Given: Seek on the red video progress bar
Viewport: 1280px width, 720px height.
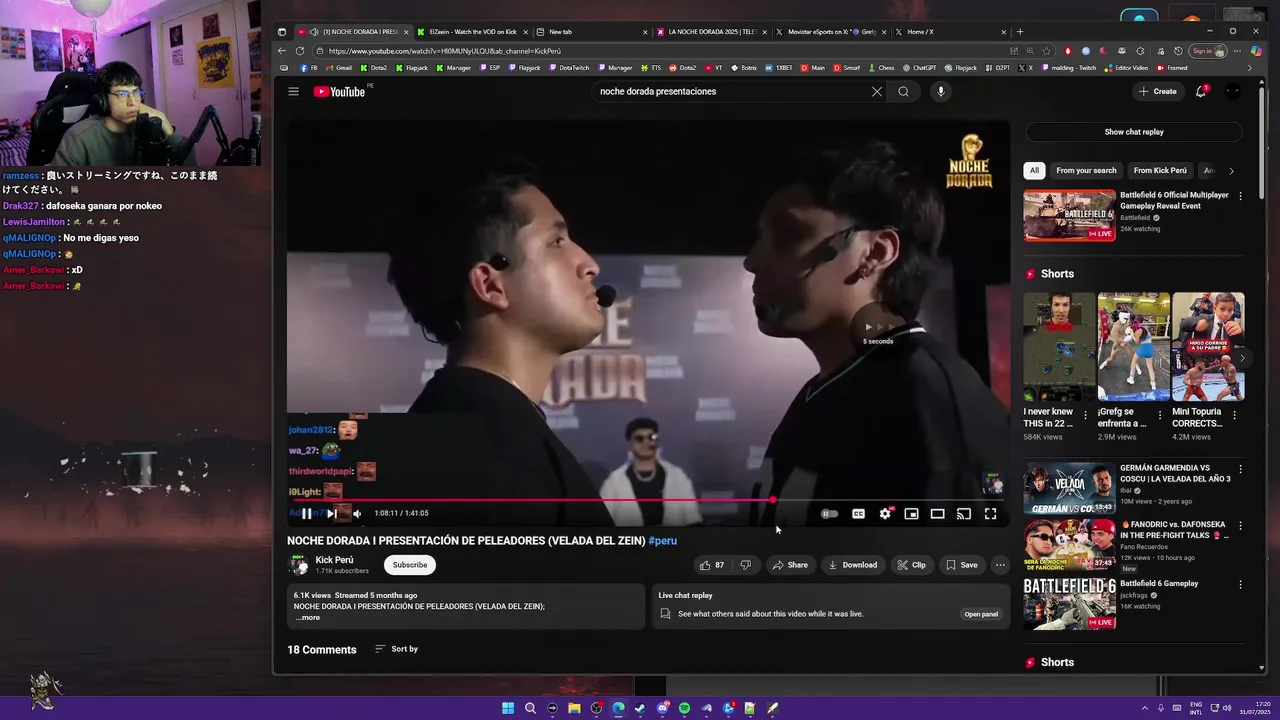Looking at the screenshot, I should click(x=648, y=500).
